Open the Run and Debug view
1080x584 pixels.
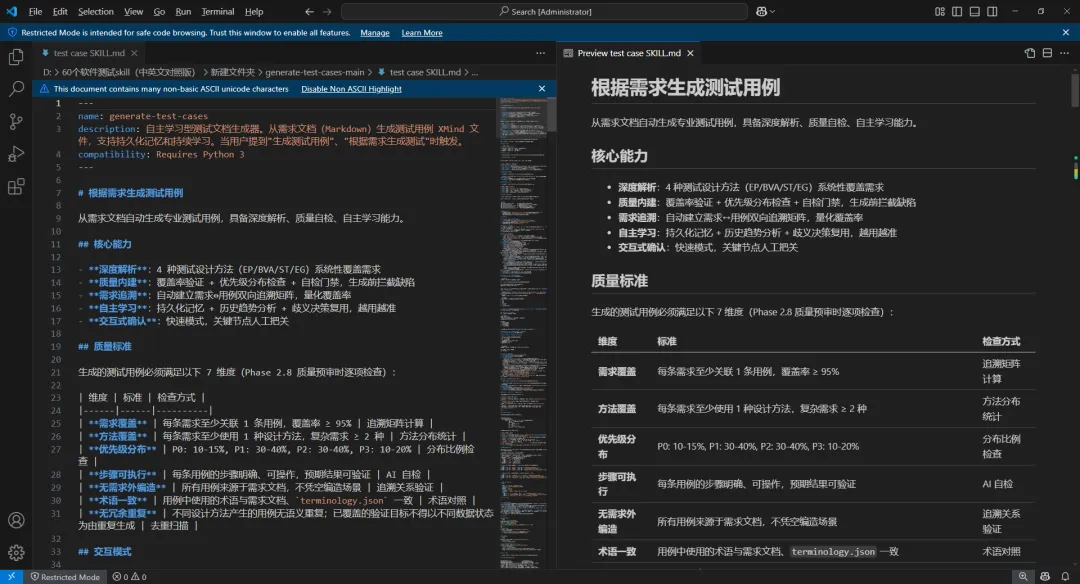click(x=16, y=154)
